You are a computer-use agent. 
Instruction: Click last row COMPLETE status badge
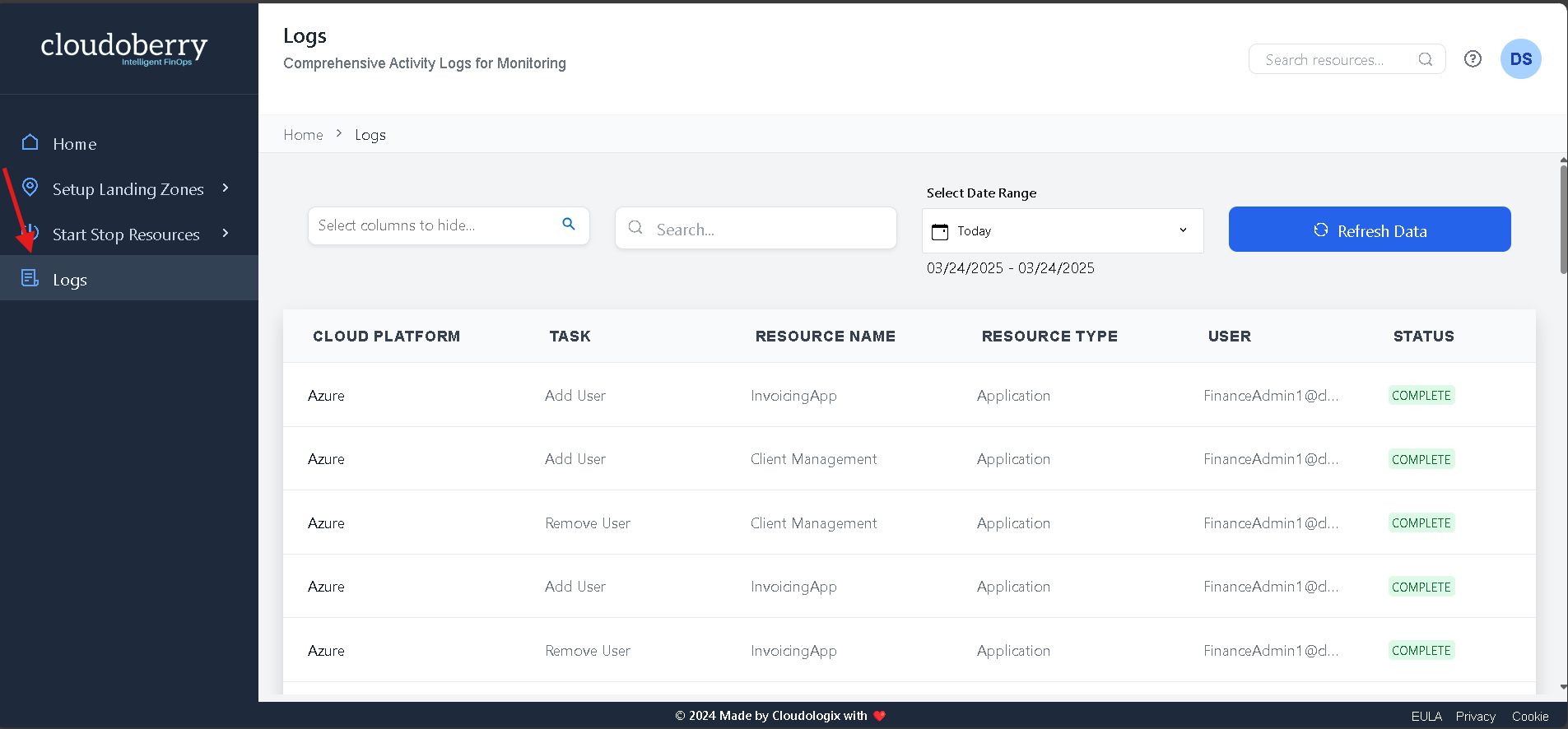click(x=1421, y=651)
